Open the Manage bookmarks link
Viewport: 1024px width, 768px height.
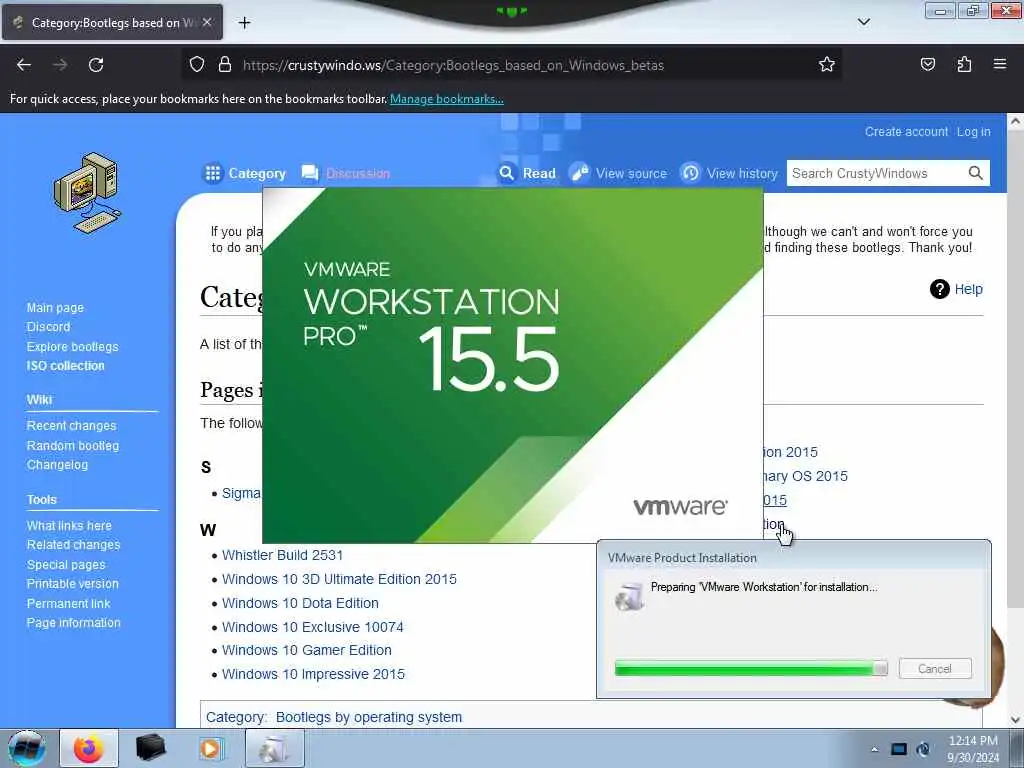447,99
